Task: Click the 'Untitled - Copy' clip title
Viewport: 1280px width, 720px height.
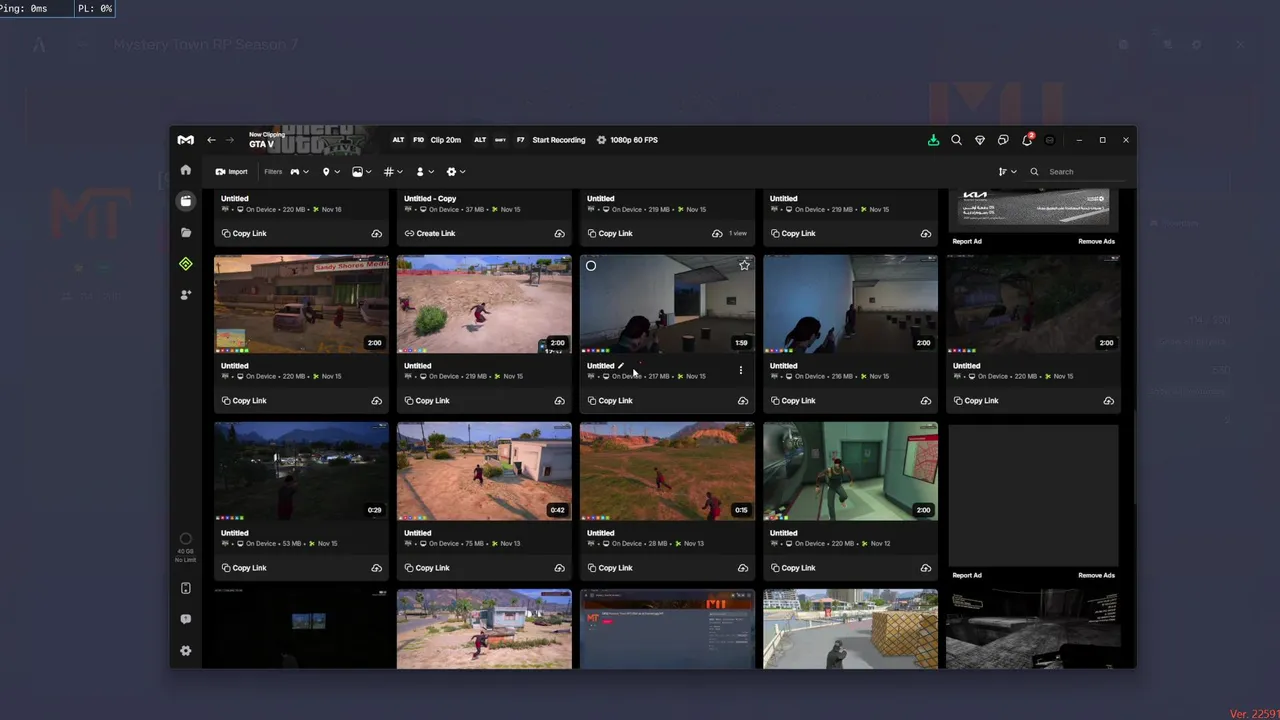Action: coord(430,199)
